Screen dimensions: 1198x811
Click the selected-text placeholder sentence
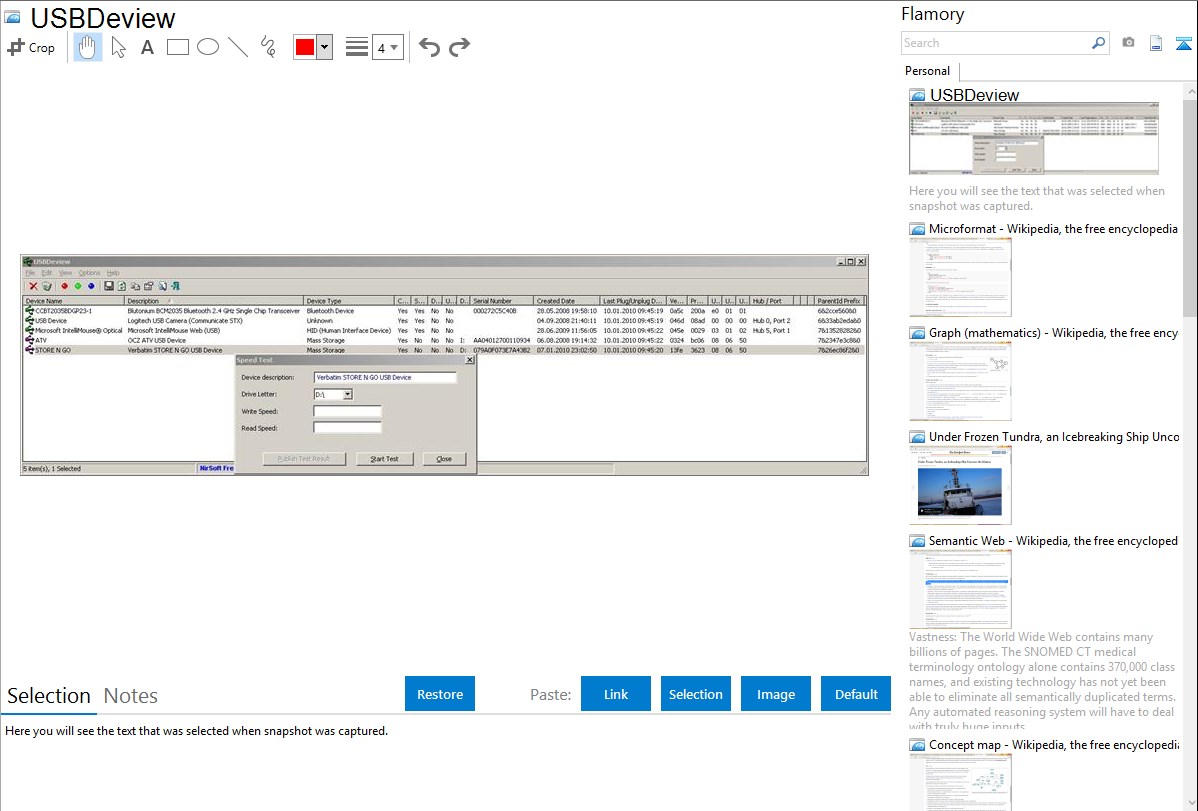pos(196,731)
